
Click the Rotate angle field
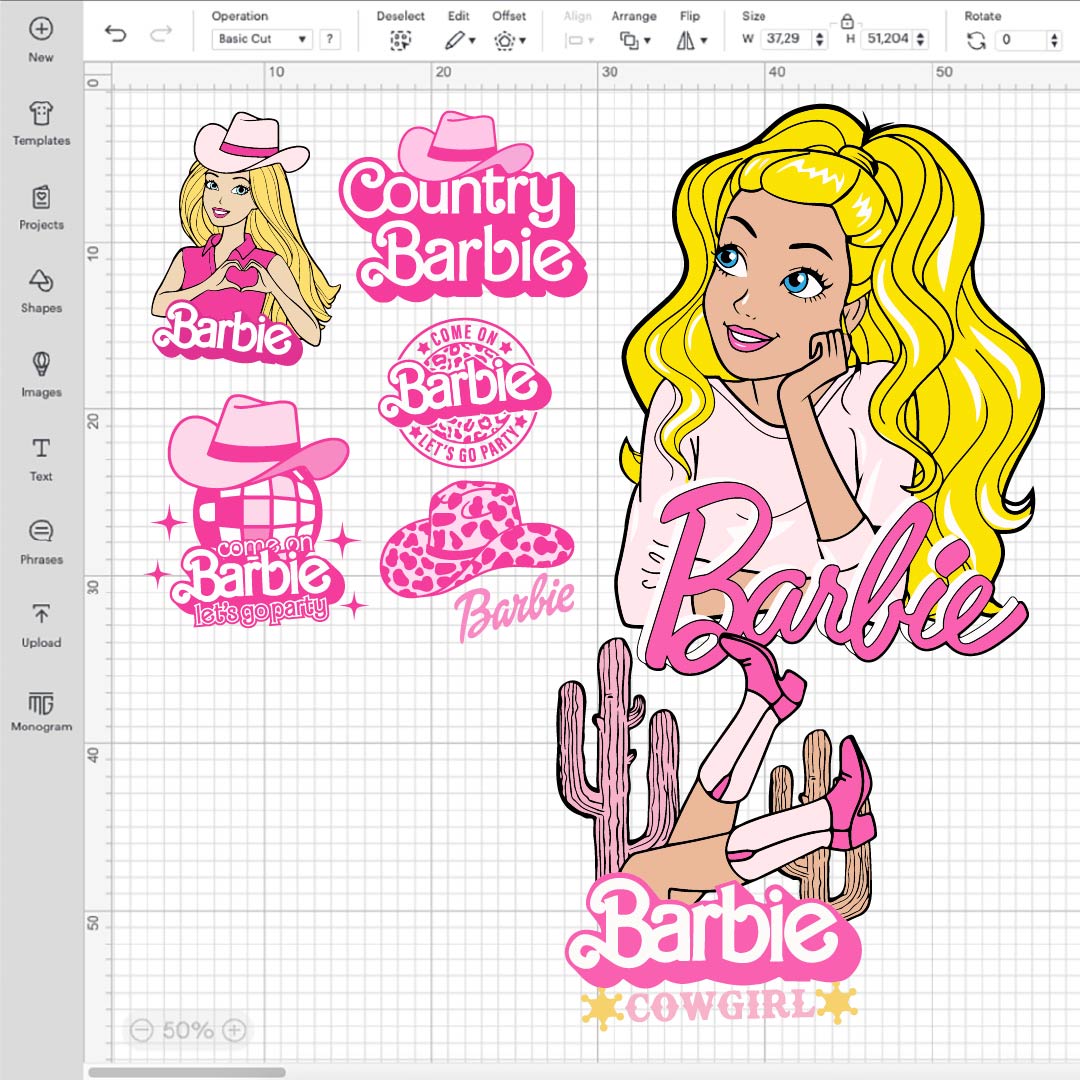(x=1022, y=39)
